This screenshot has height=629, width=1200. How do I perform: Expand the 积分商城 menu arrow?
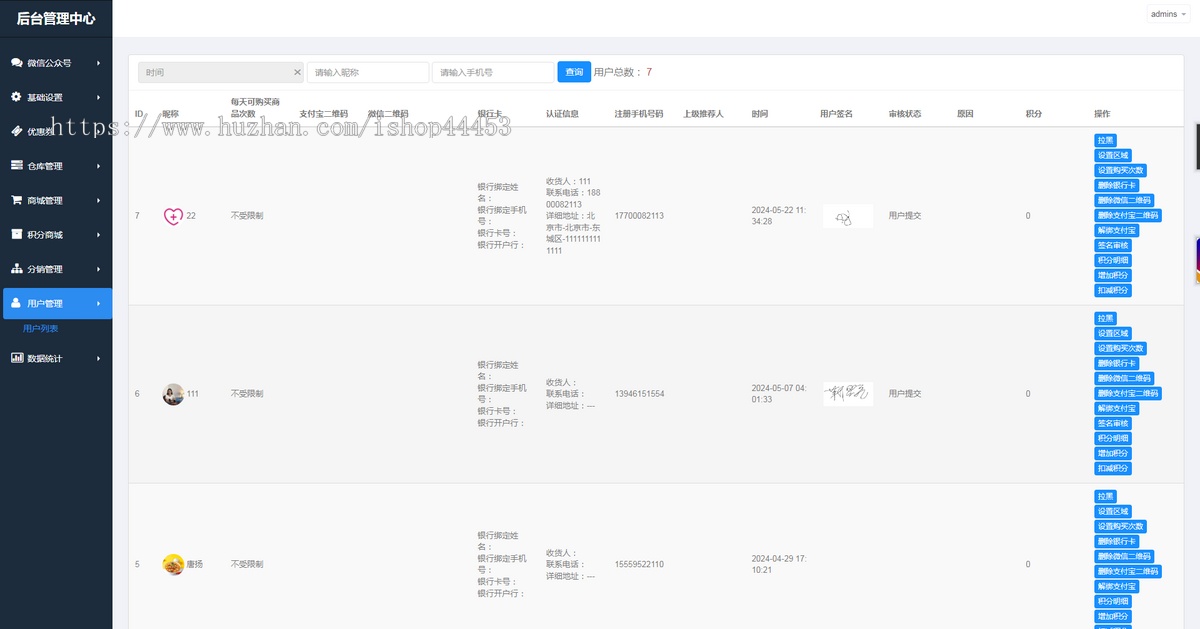point(98,234)
